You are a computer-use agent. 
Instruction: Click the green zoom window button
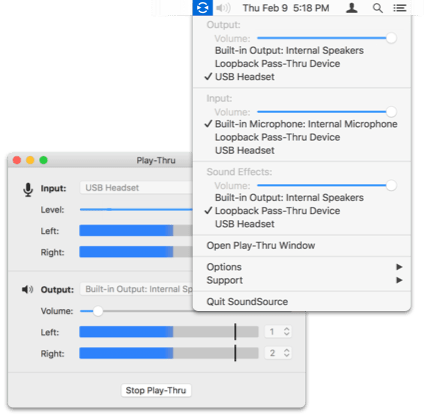[x=43, y=160]
